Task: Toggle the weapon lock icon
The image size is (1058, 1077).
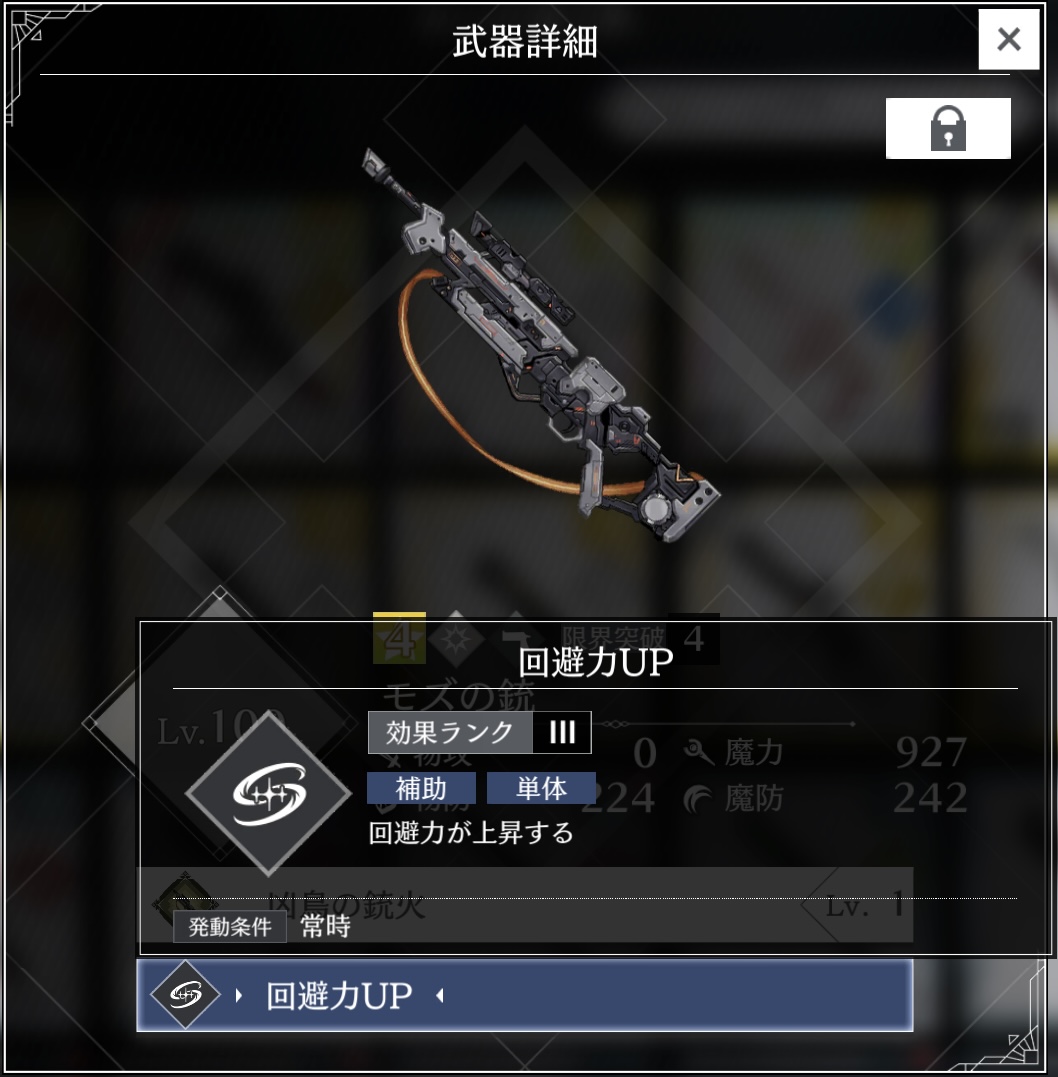Action: pos(948,128)
